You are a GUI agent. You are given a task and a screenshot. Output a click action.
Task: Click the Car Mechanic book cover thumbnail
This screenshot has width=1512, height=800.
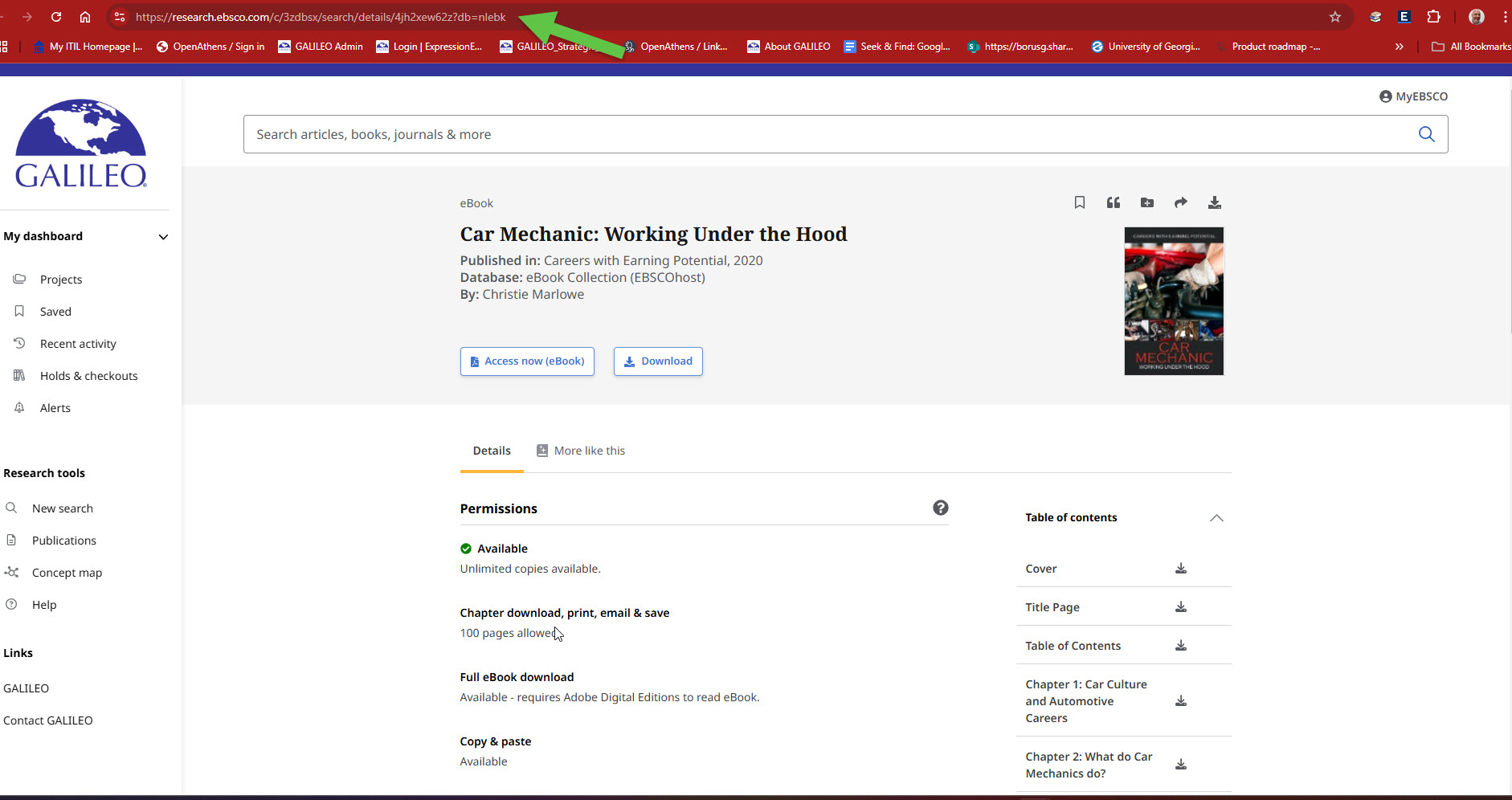[x=1174, y=301]
